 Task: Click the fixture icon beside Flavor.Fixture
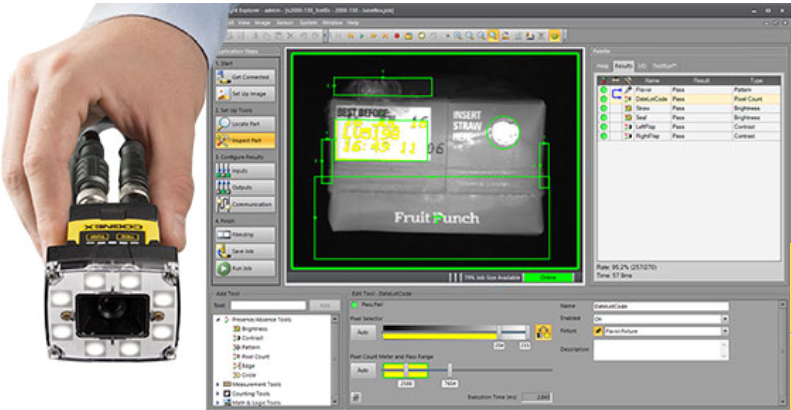(598, 331)
